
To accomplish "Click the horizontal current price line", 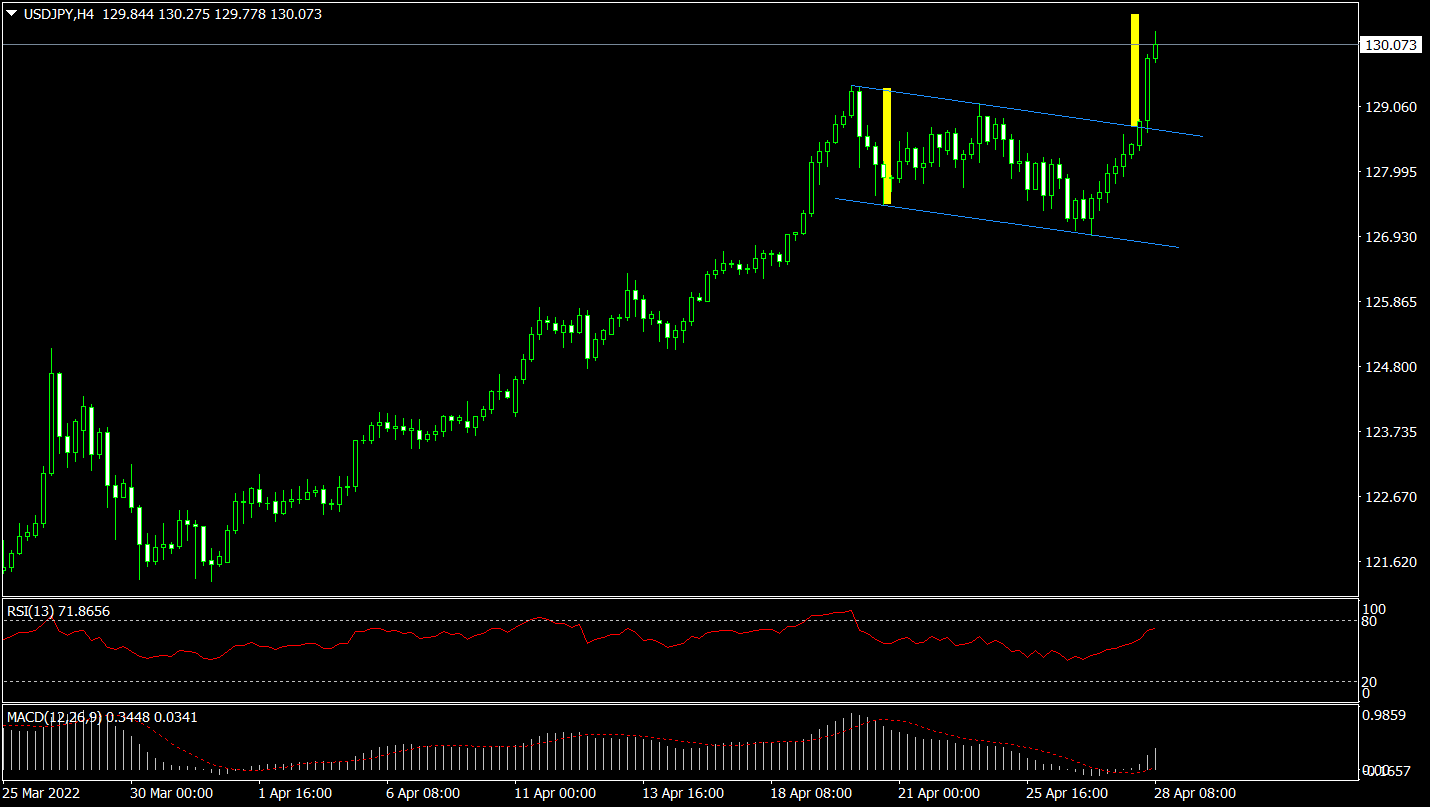I will (x=680, y=45).
